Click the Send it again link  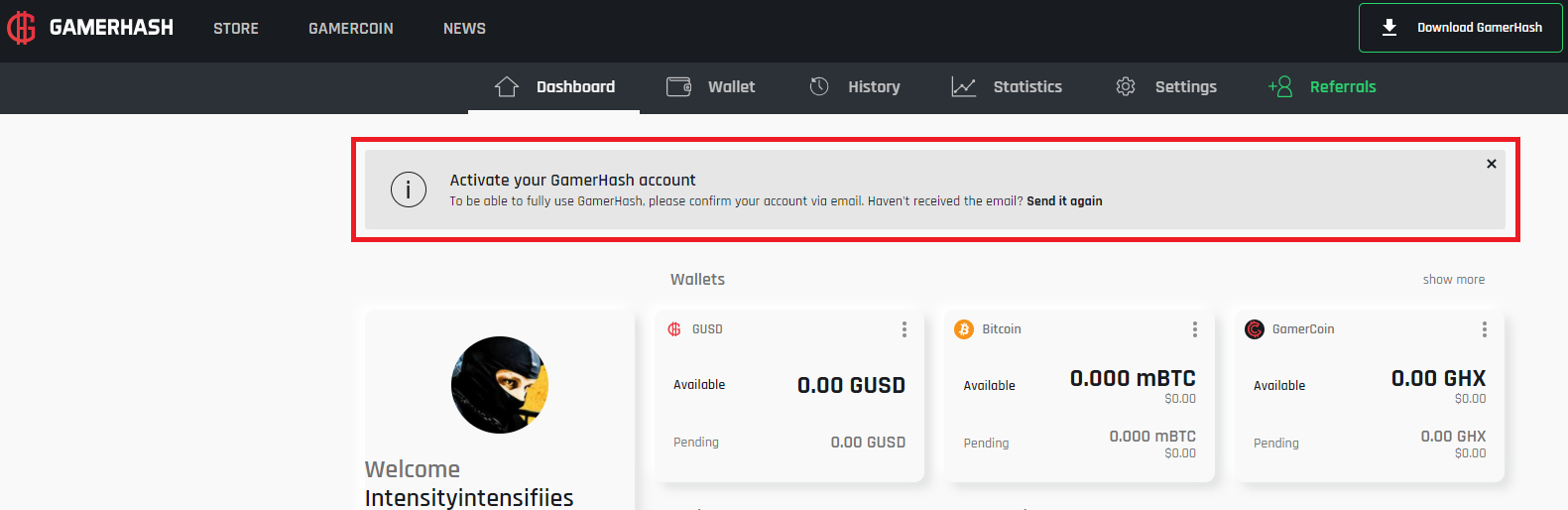(x=1064, y=201)
